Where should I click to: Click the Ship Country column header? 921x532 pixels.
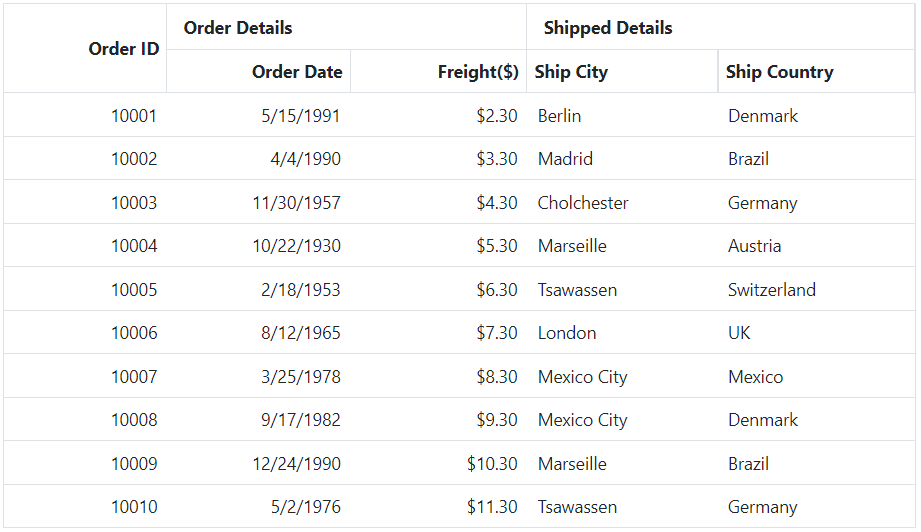click(x=816, y=71)
